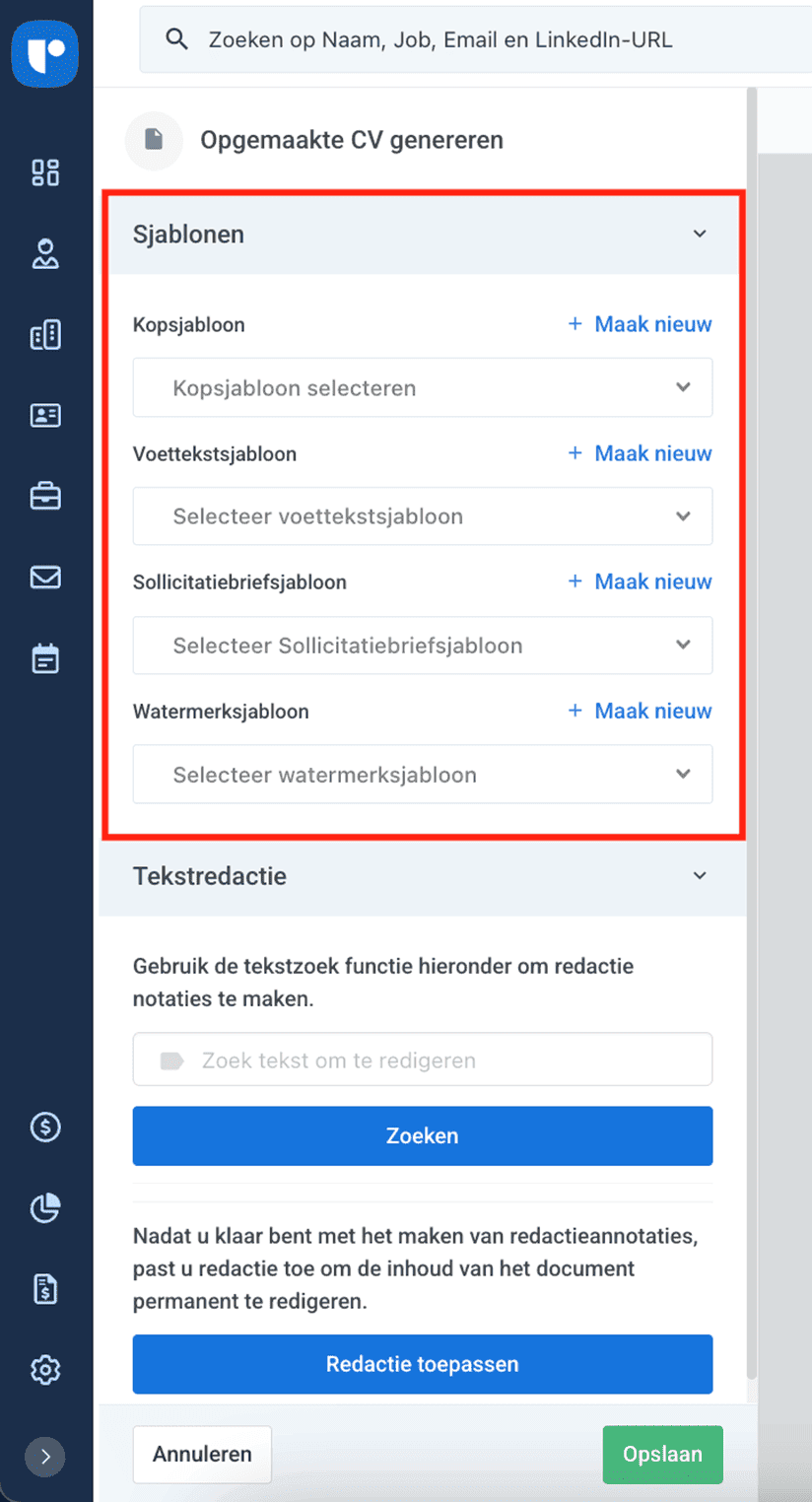
Task: Open the Selecteer voettekstsjabloon dropdown
Action: click(x=422, y=516)
